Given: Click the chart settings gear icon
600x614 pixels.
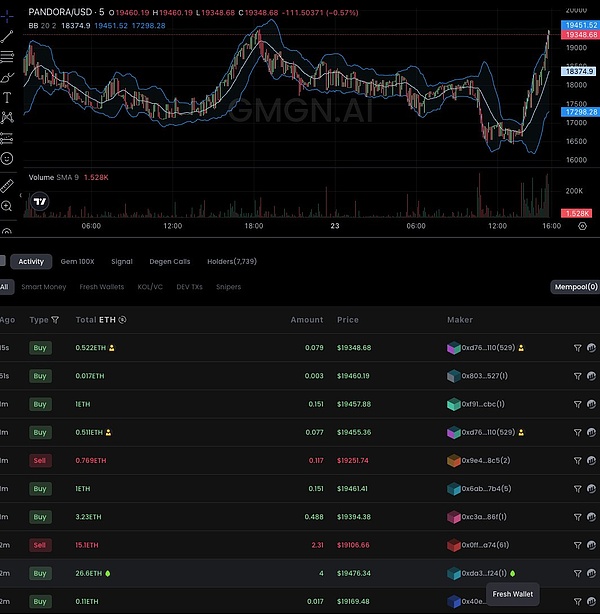Looking at the screenshot, I should pos(583,227).
